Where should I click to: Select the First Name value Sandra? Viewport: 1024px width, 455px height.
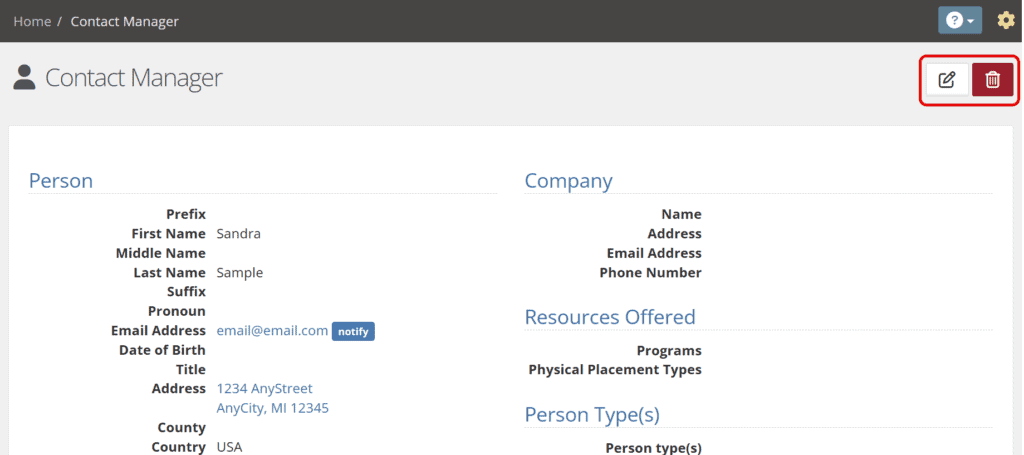(238, 234)
